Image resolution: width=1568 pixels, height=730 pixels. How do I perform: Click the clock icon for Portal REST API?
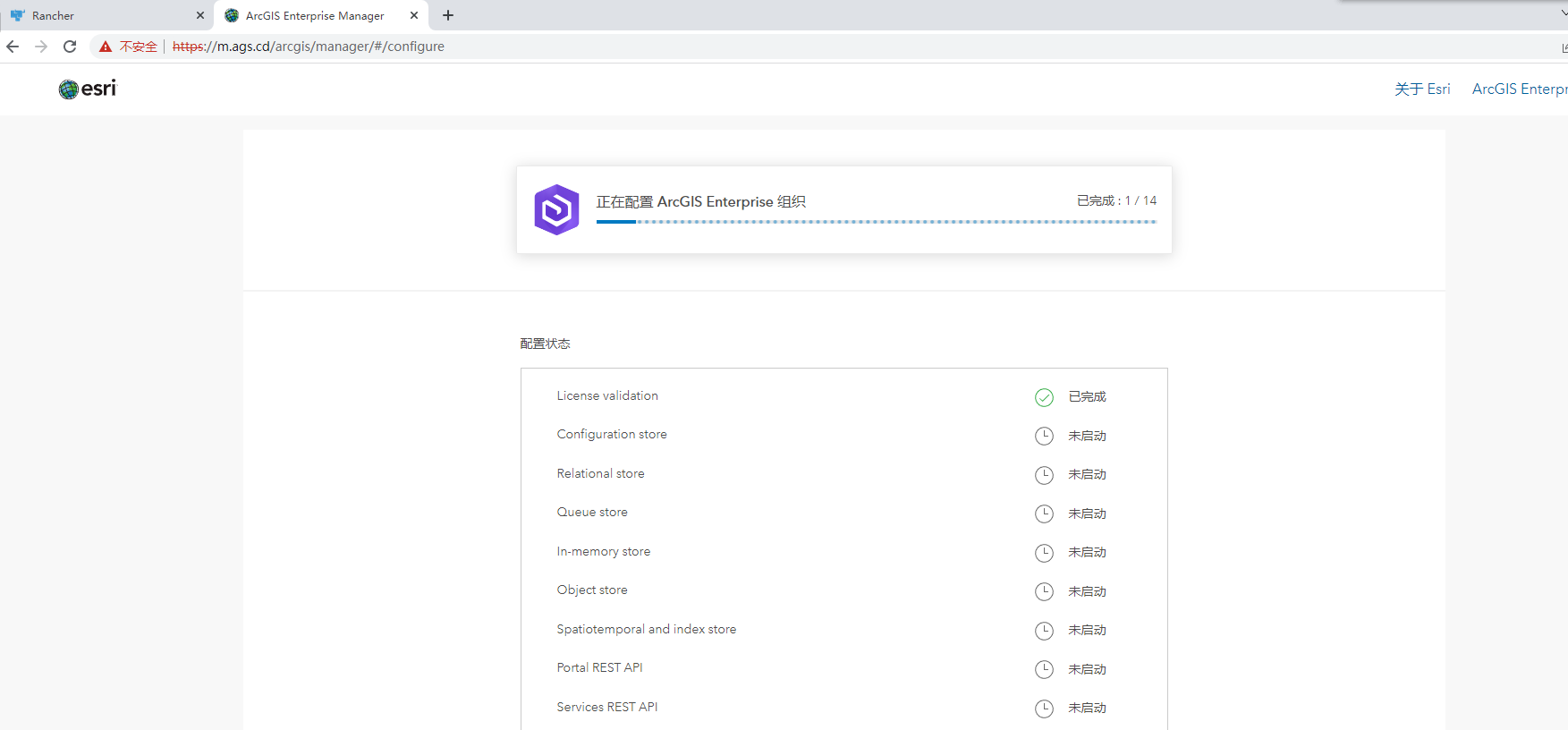[x=1044, y=669]
